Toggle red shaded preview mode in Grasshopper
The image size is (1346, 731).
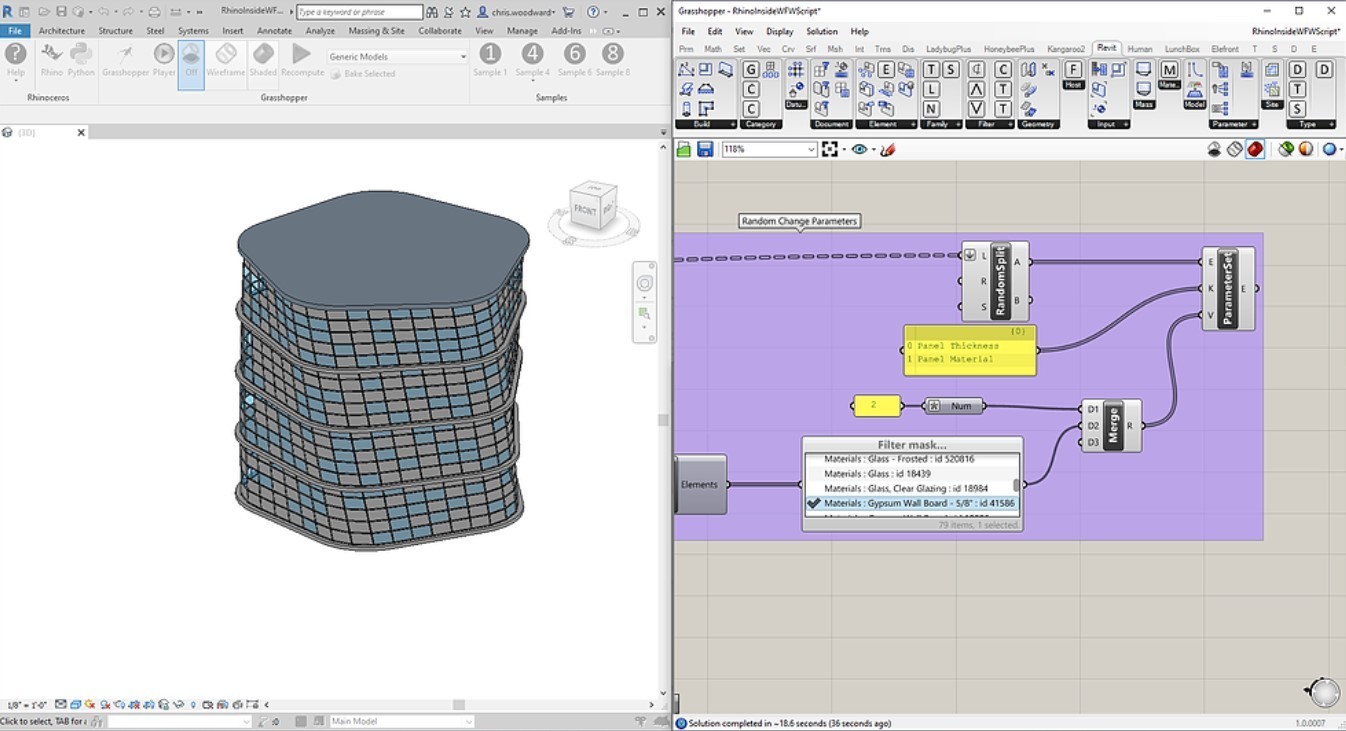[1255, 149]
